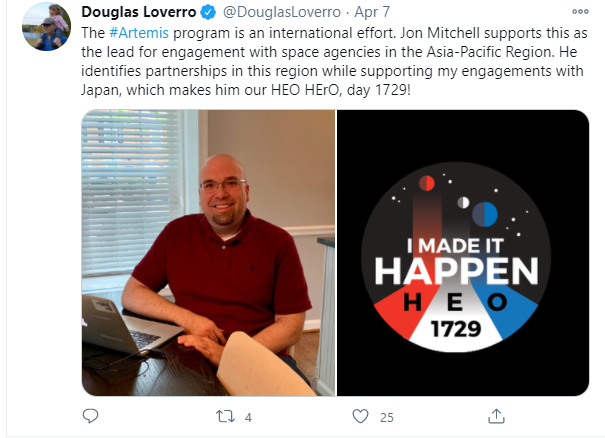
Task: Open the Douglas Loverro display name
Action: pyautogui.click(x=139, y=12)
